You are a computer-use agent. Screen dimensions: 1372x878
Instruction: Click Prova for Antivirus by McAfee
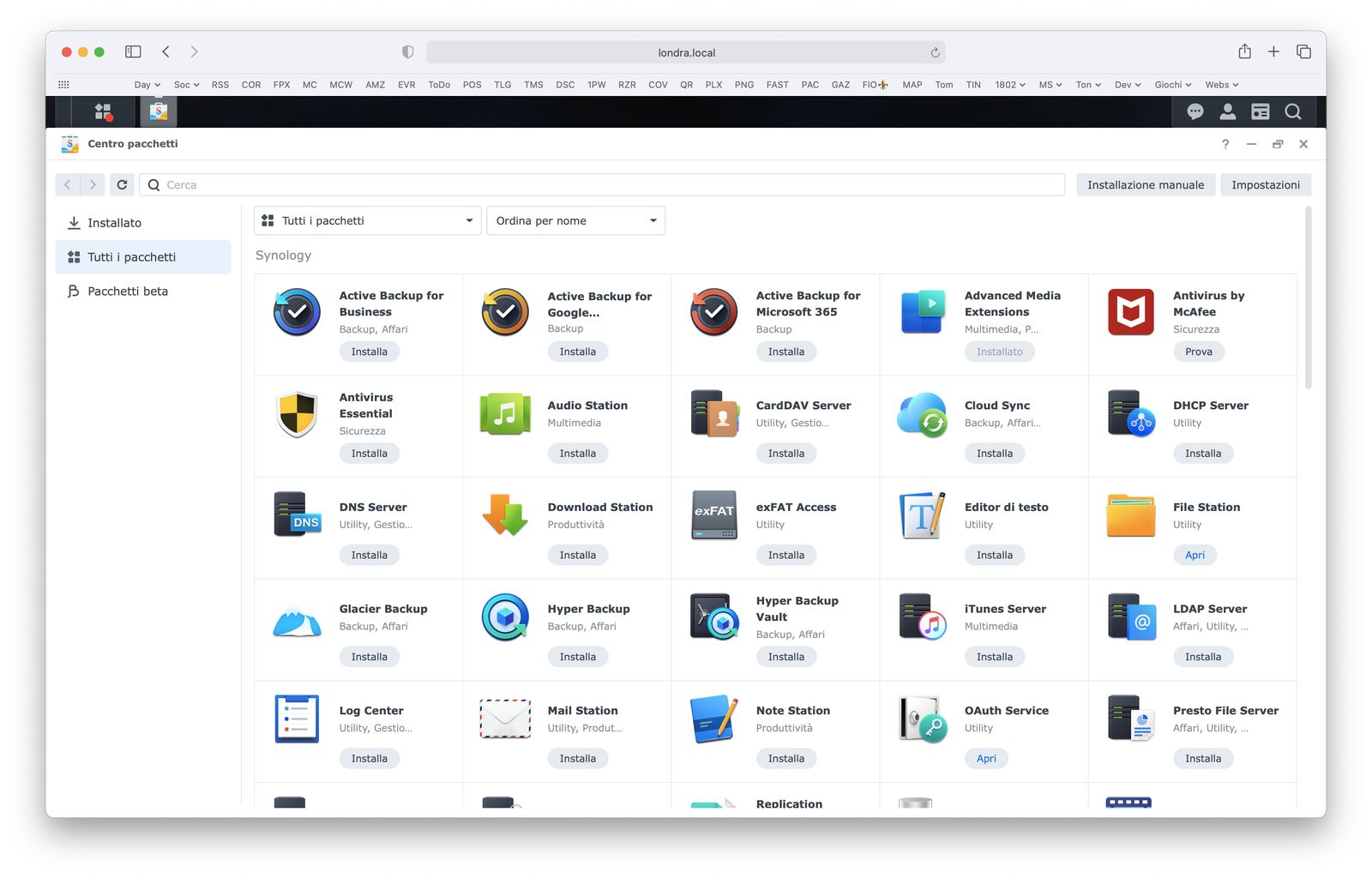tap(1199, 352)
